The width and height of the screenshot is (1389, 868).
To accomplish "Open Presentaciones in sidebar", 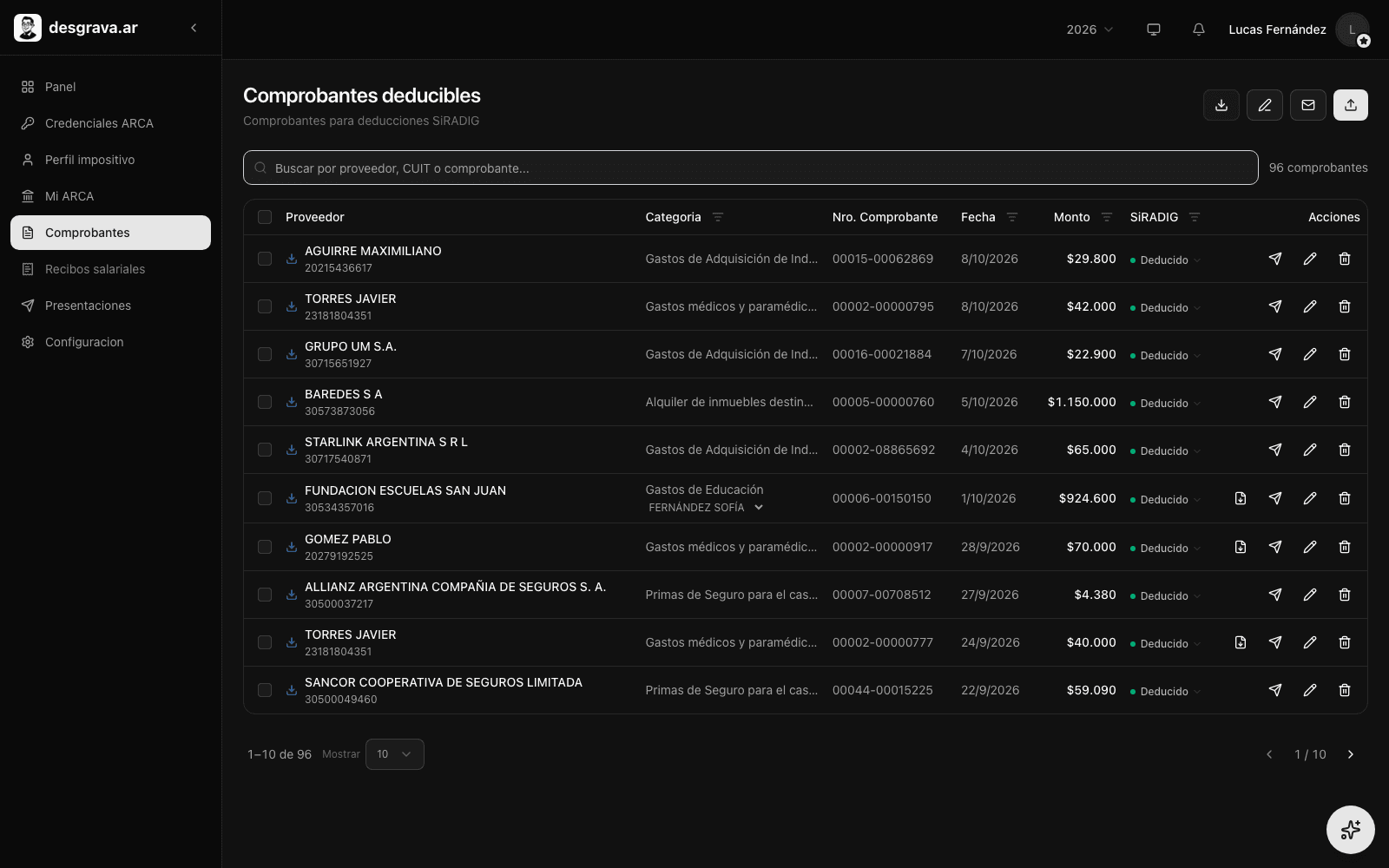I will [110, 306].
